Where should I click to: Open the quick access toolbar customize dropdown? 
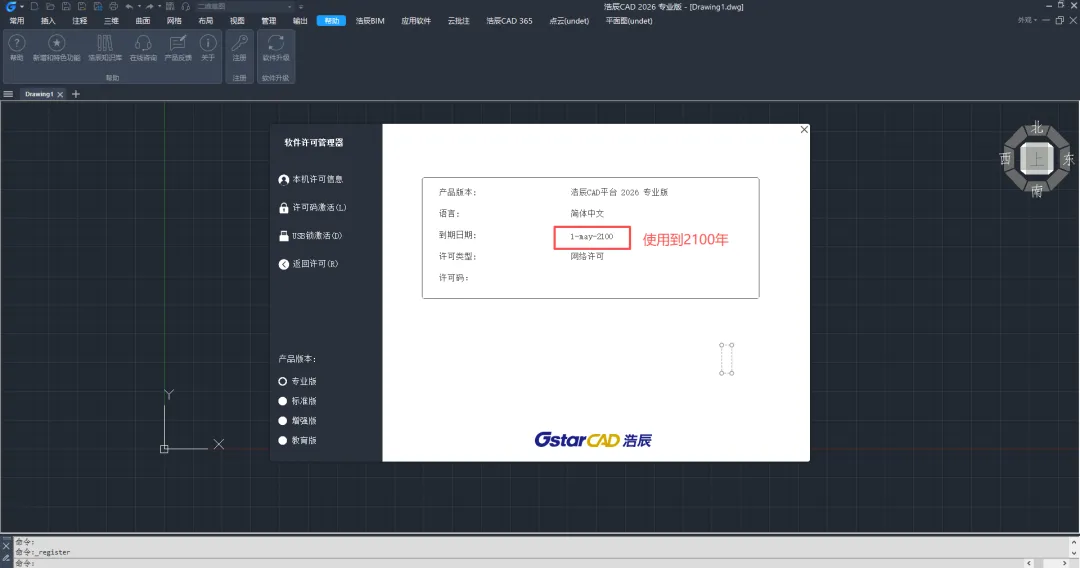301,7
